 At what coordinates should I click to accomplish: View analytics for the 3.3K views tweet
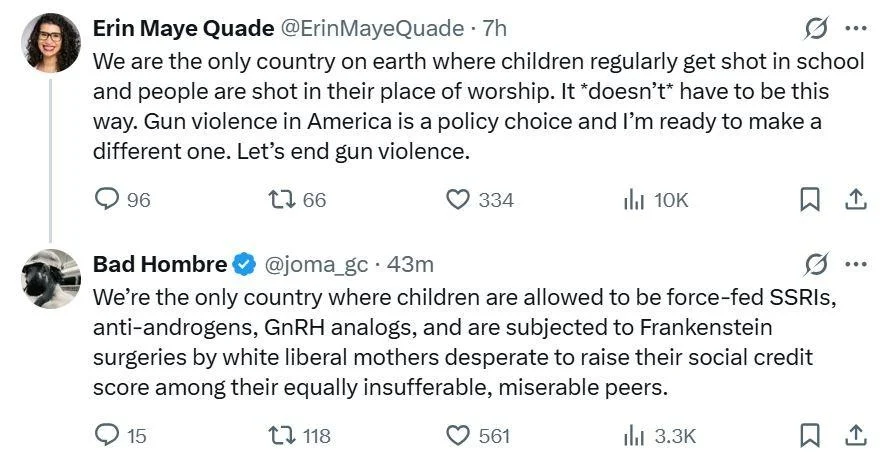click(633, 436)
